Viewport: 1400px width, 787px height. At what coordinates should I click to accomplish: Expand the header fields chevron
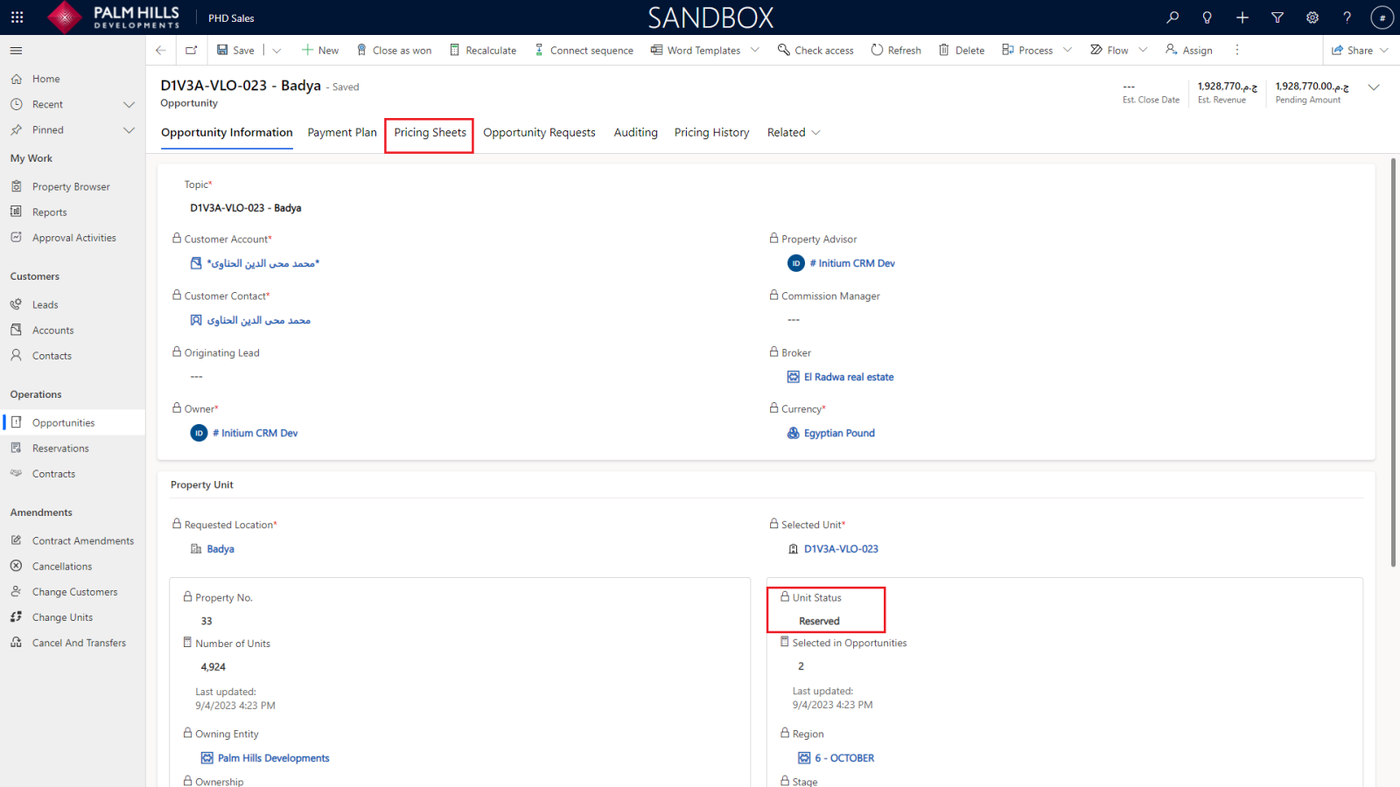(x=1374, y=88)
